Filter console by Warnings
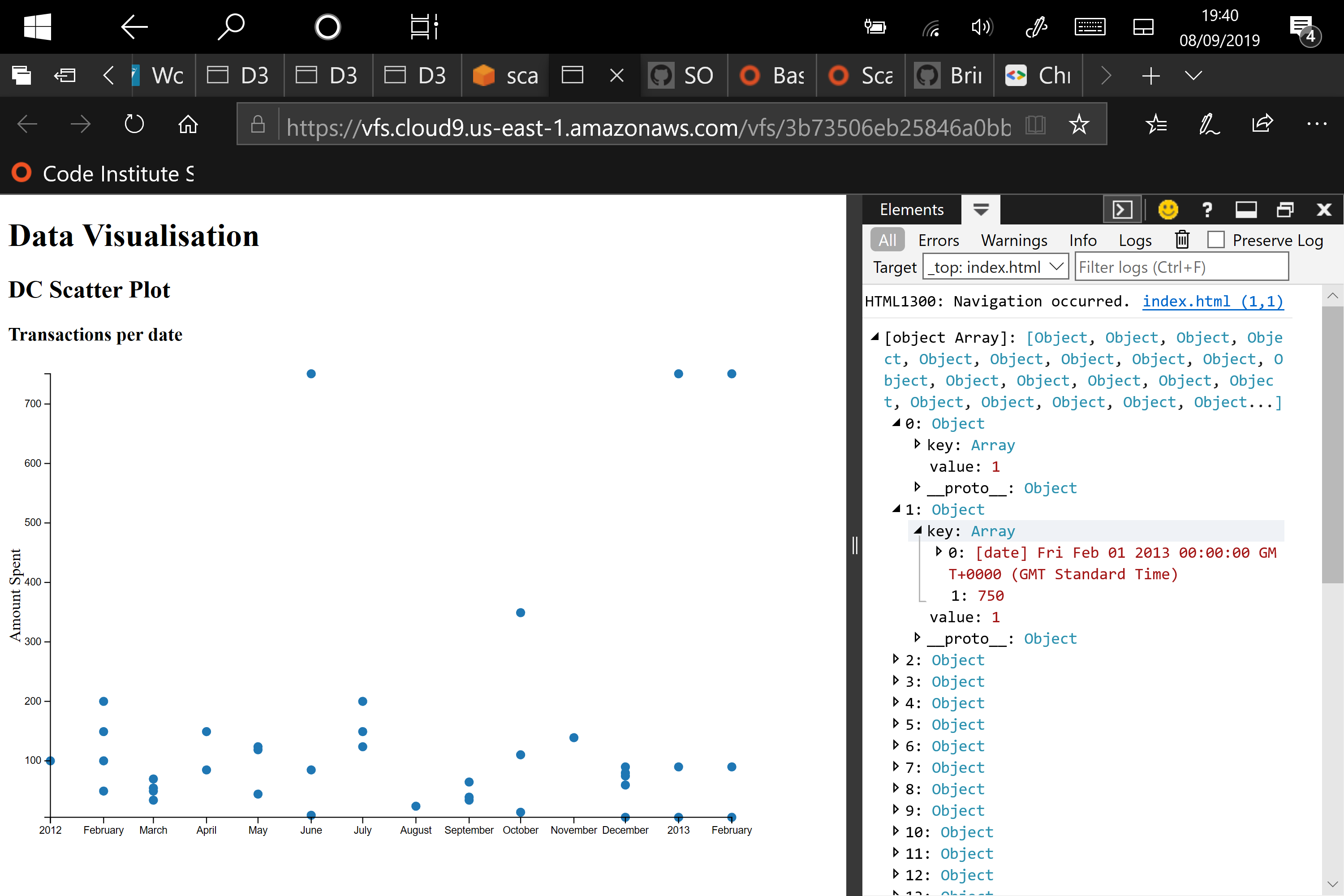This screenshot has height=896, width=1344. 1014,240
